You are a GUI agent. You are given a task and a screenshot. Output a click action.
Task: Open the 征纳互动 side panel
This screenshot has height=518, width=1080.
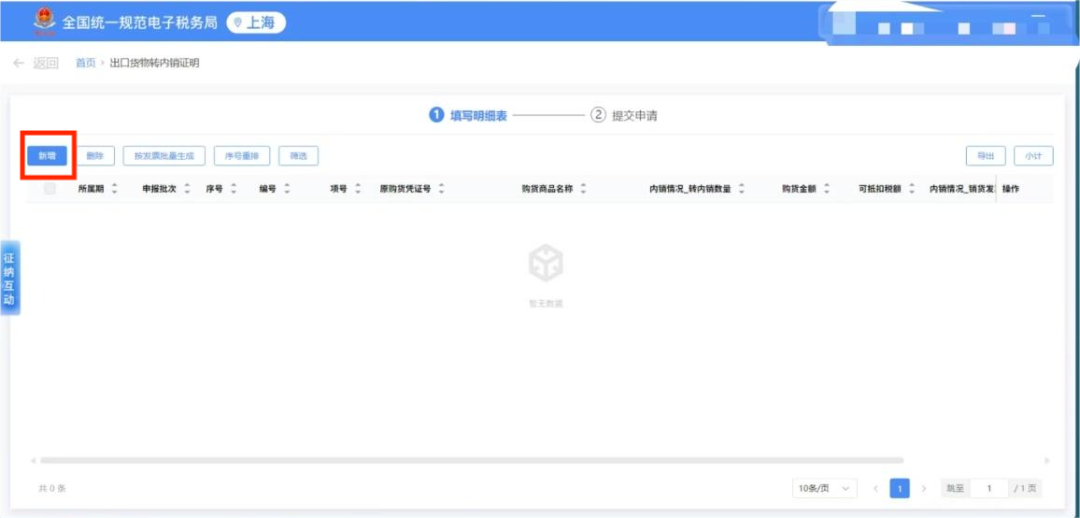pos(9,278)
